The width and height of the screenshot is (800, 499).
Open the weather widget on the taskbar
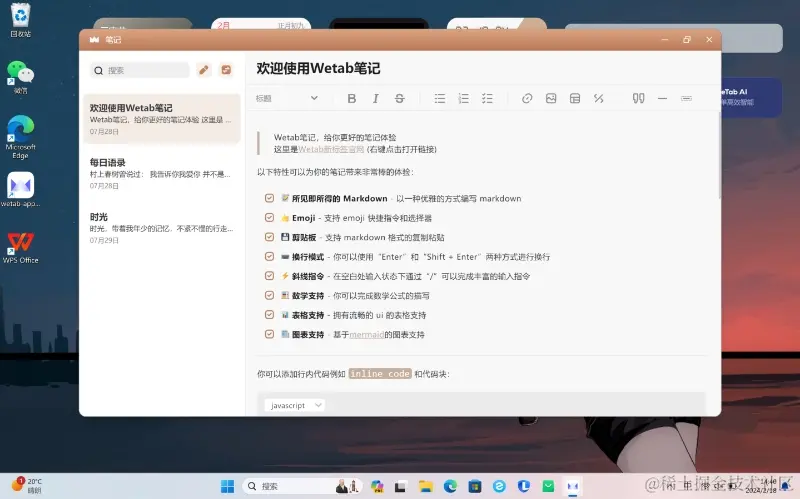(x=27, y=486)
